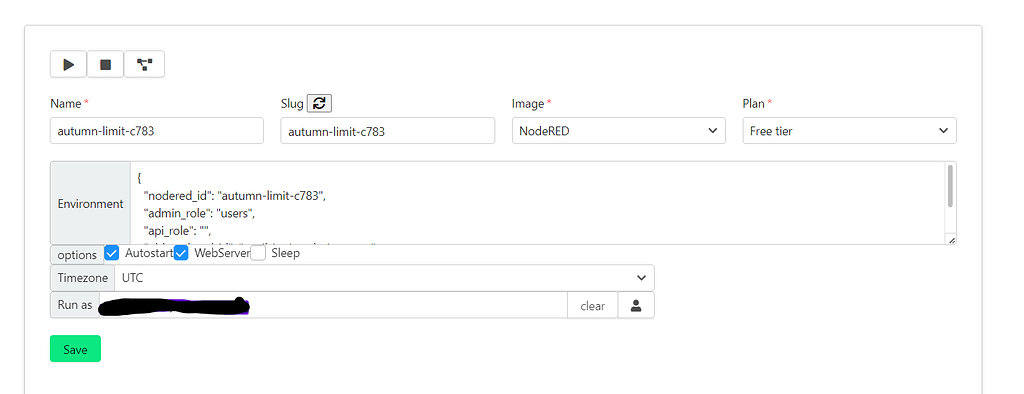The height and width of the screenshot is (394, 1024).
Task: Enable the Sleep checkbox
Action: [258, 253]
